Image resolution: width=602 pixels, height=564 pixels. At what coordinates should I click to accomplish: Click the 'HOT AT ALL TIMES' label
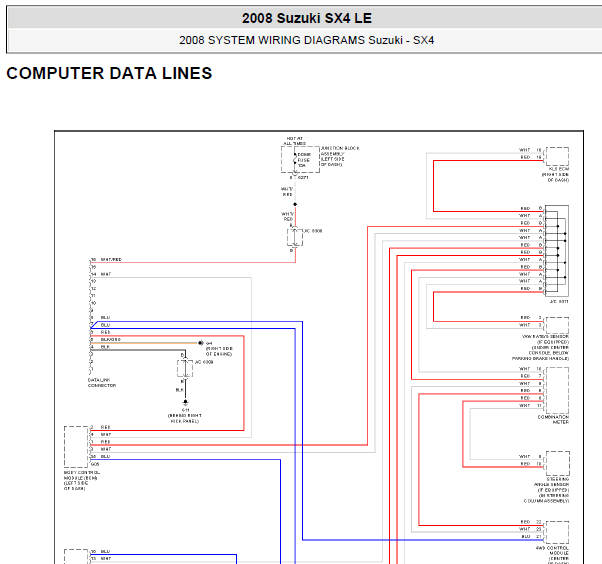point(294,141)
